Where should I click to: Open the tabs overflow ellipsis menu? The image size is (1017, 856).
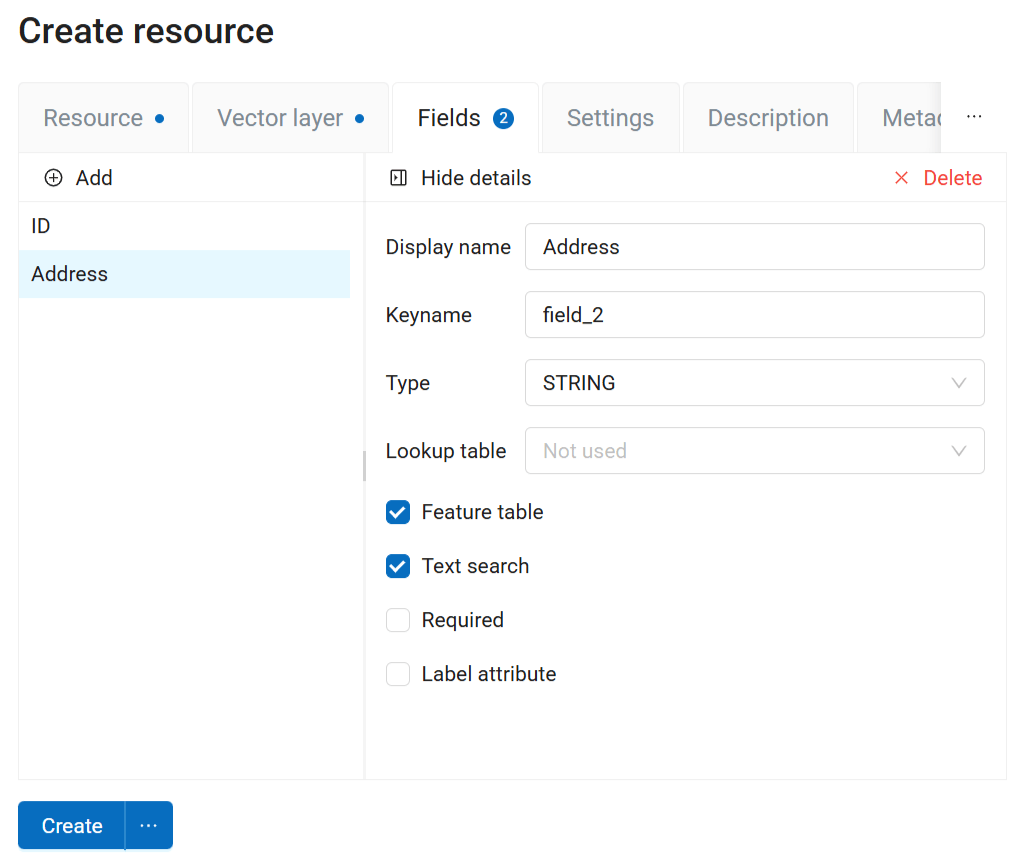click(x=974, y=117)
